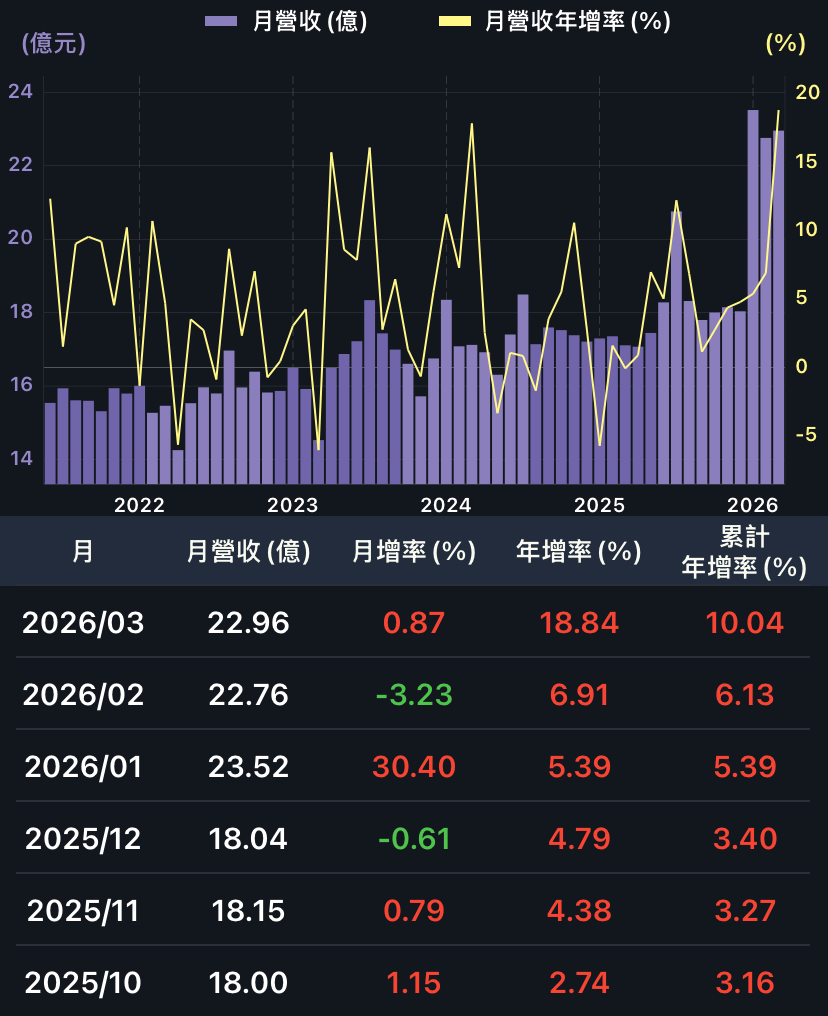The height and width of the screenshot is (1016, 828).
Task: Click the 5.39 value in 累計年增率 column
Action: coord(744,767)
